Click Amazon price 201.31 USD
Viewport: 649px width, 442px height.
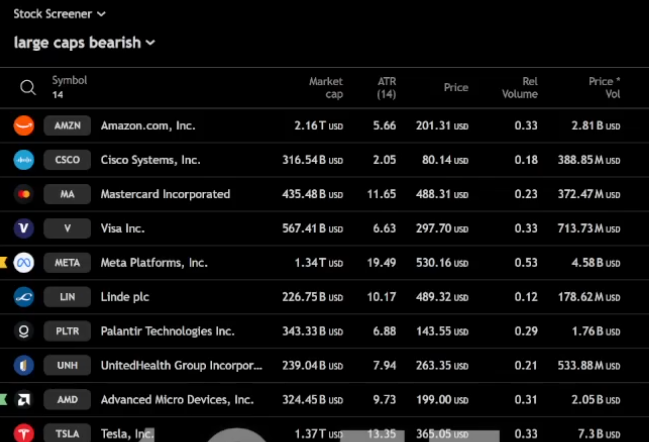coord(442,125)
